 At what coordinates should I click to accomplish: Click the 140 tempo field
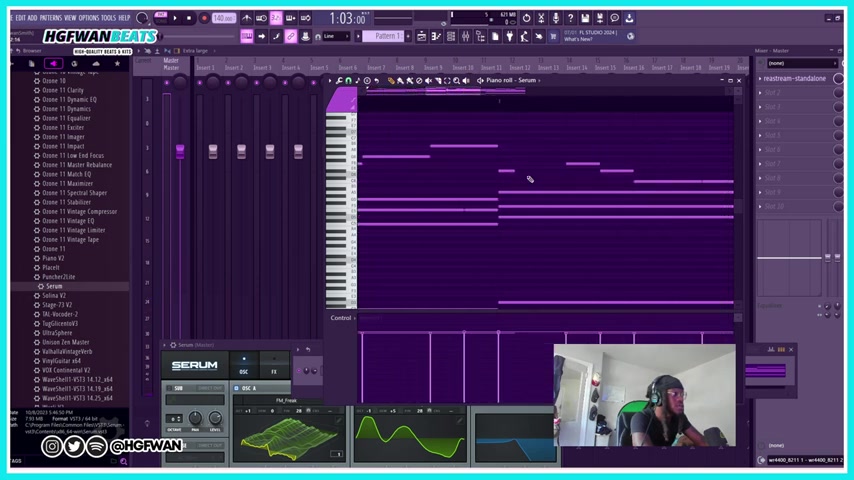(x=223, y=18)
